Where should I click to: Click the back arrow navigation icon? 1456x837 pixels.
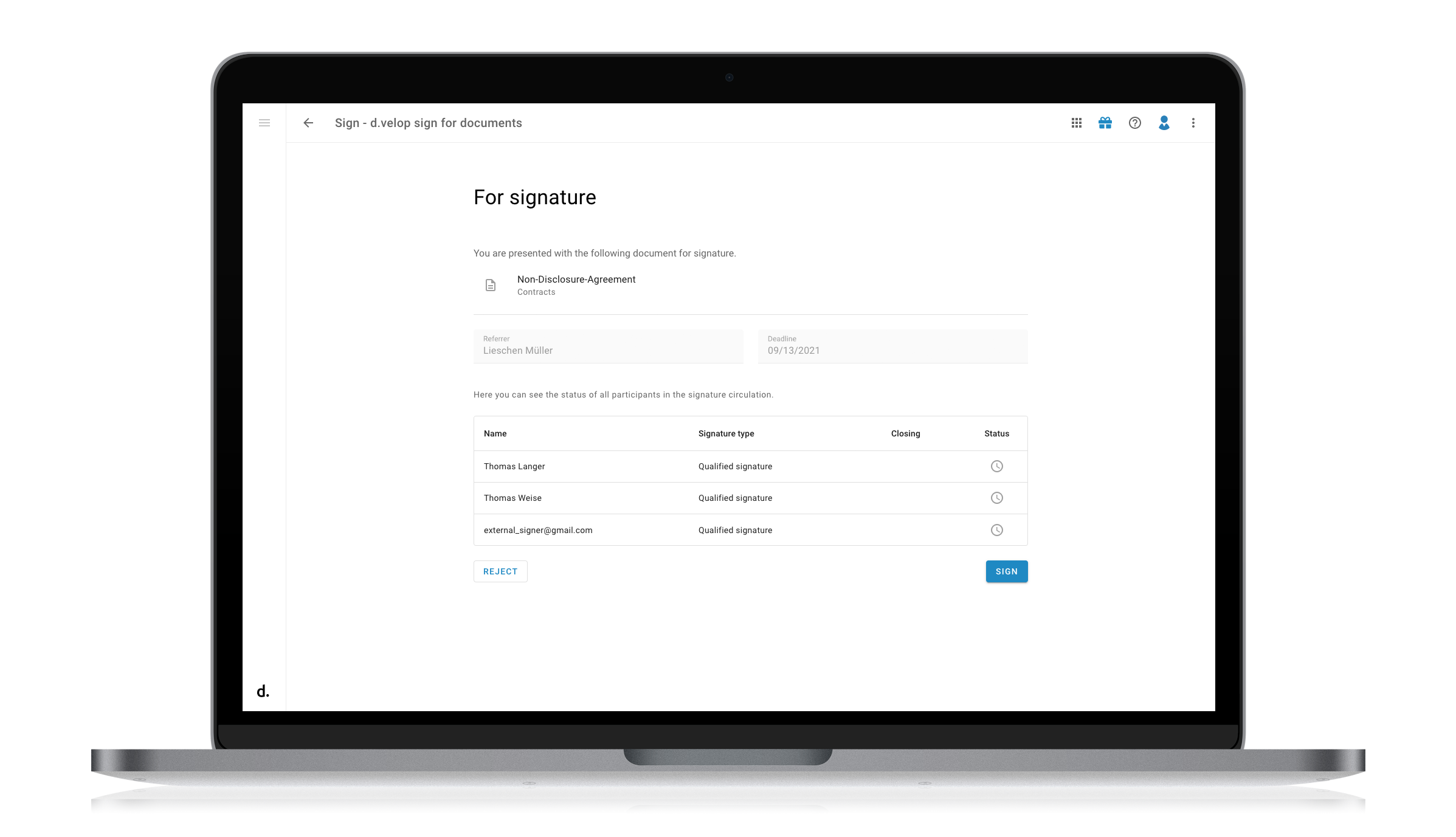(308, 122)
